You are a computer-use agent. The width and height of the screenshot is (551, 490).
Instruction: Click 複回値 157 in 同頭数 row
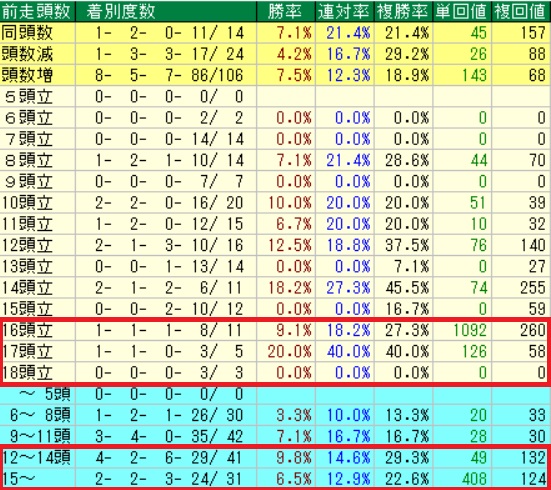tap(533, 33)
